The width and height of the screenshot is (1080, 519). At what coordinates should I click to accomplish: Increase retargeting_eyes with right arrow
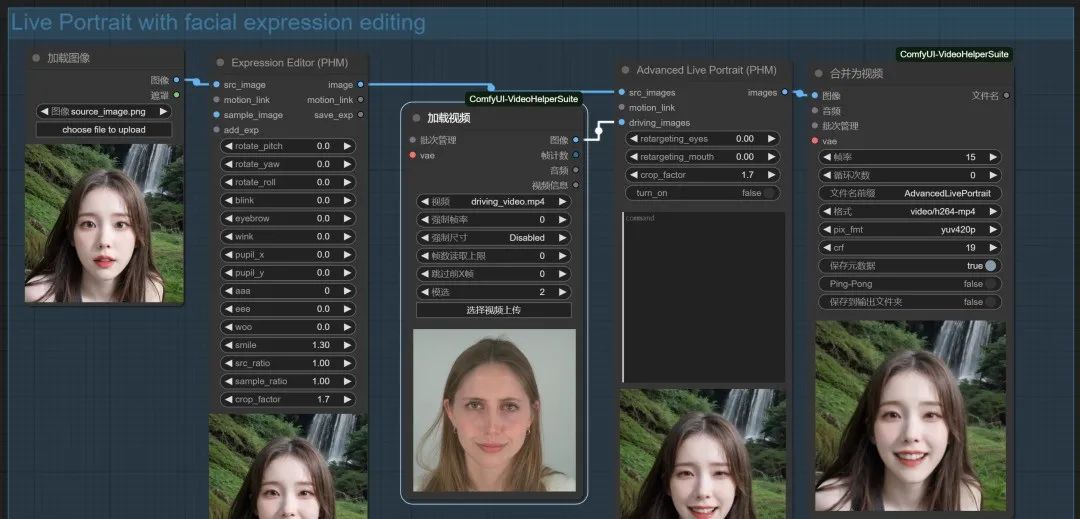point(771,138)
